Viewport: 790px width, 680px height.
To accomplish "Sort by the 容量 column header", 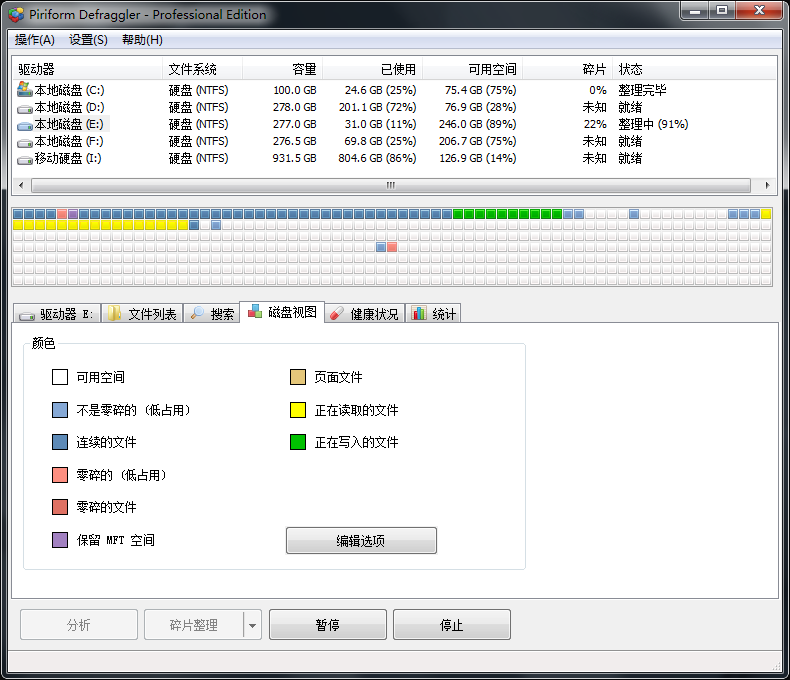I will 283,69.
